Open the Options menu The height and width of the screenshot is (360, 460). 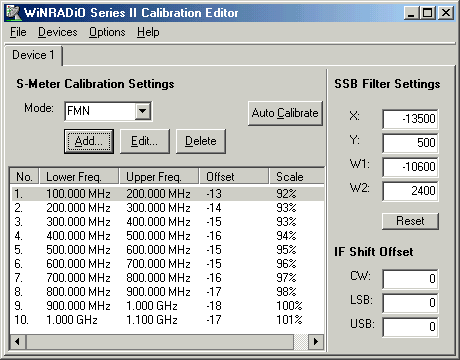(107, 32)
